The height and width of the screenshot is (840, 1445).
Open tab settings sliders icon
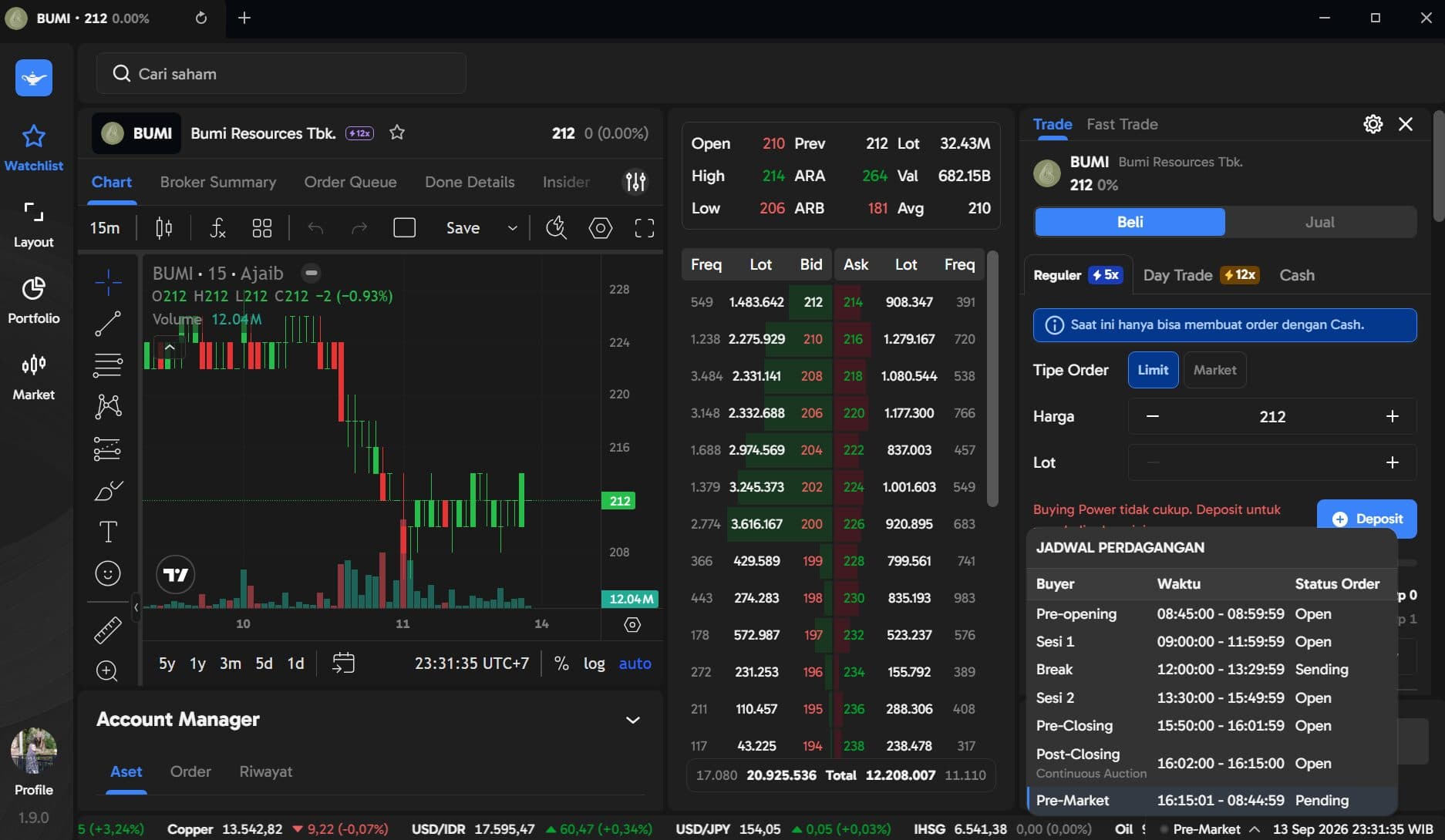click(635, 182)
